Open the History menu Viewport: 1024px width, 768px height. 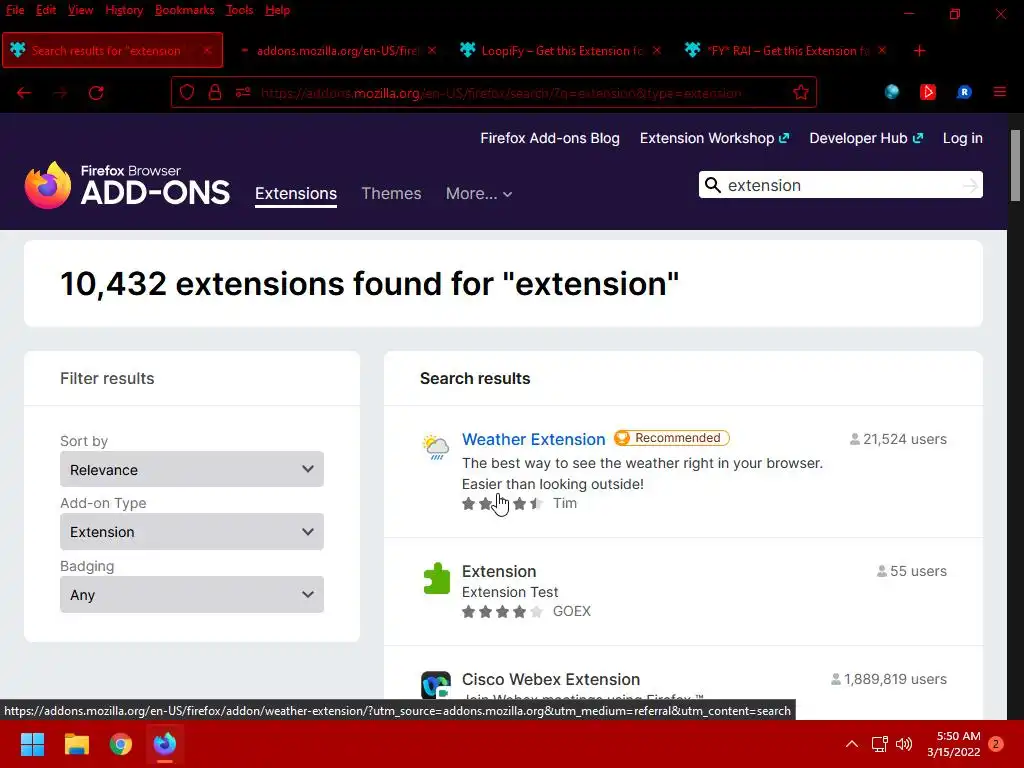click(x=124, y=10)
